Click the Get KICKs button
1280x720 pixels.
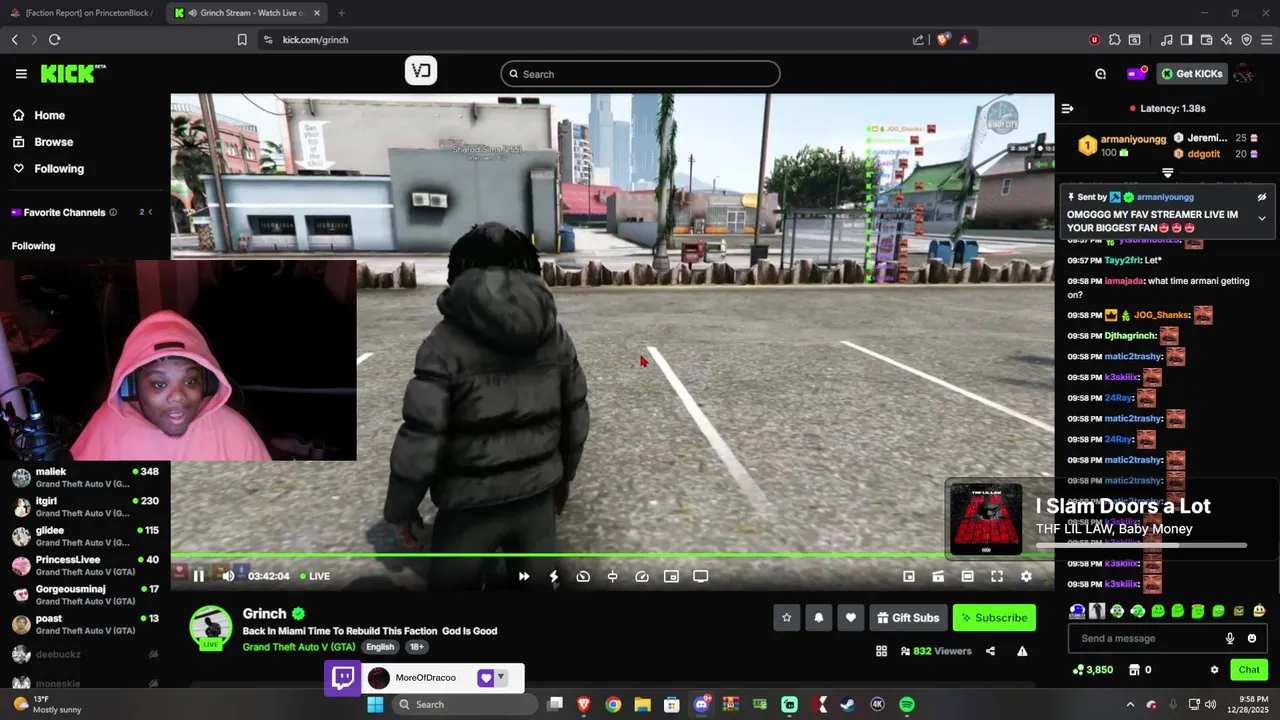[x=1192, y=74]
